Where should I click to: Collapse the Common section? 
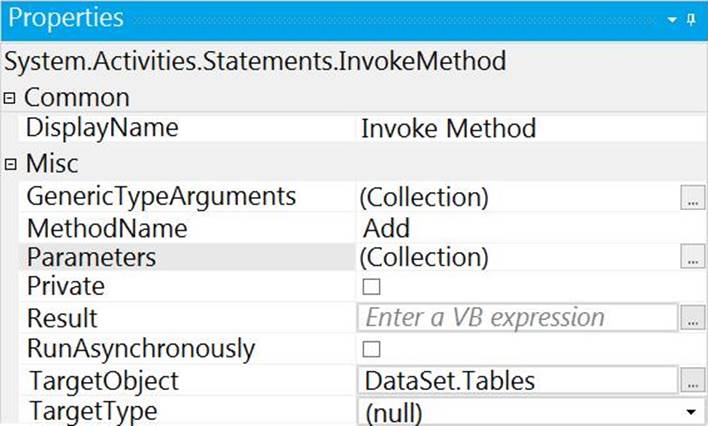10,97
